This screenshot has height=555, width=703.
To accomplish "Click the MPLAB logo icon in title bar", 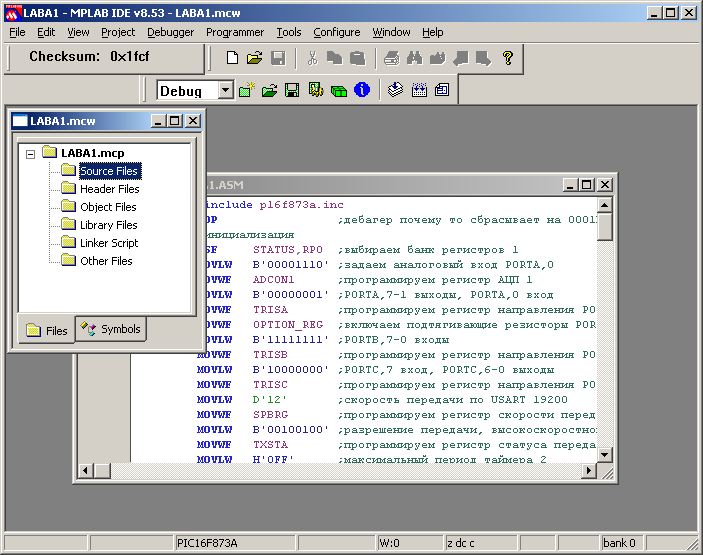I will [12, 13].
